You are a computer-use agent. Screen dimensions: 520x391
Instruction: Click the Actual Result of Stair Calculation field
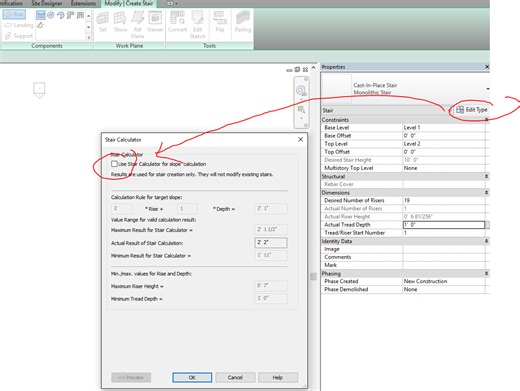tap(271, 243)
